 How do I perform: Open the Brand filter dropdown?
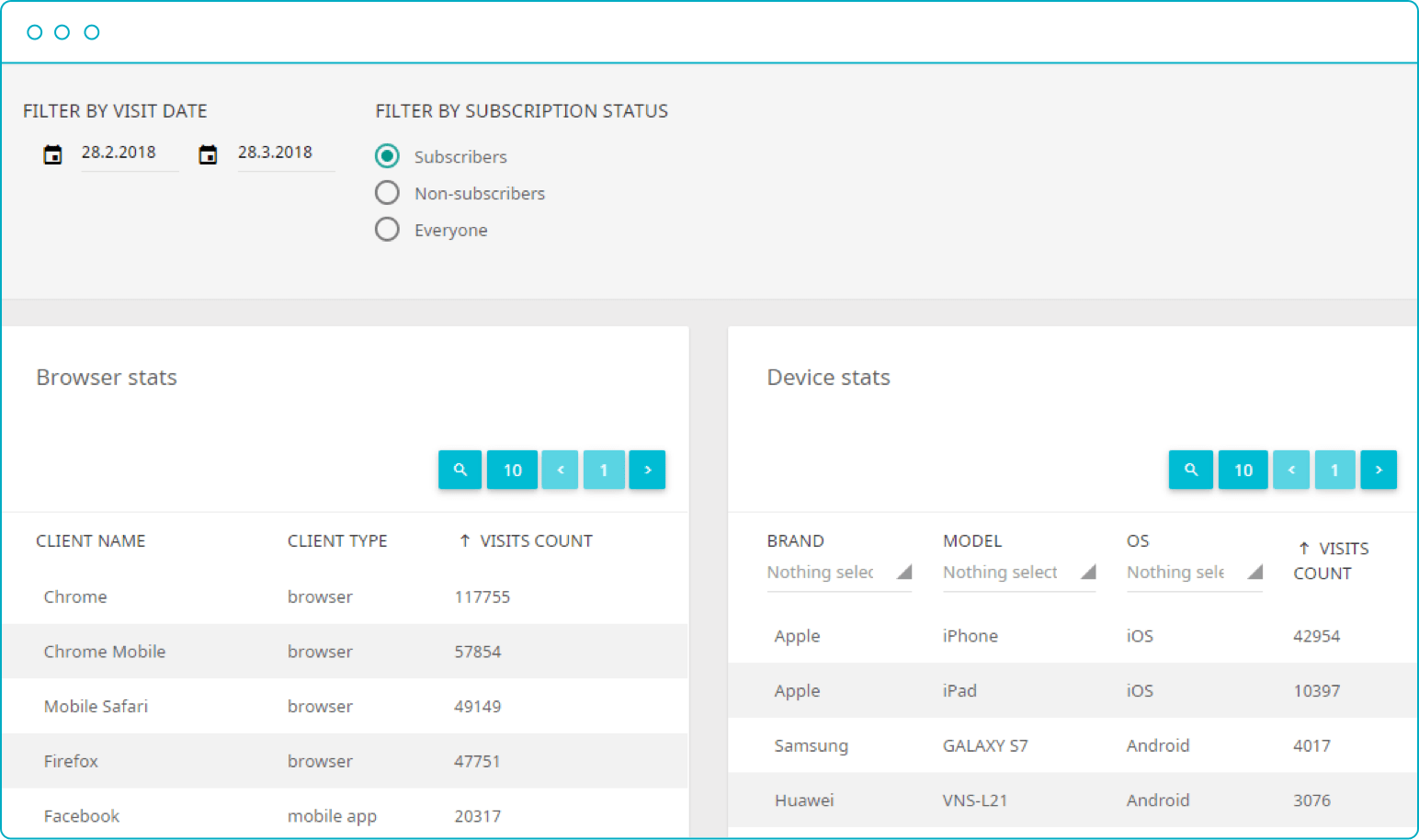(x=837, y=572)
